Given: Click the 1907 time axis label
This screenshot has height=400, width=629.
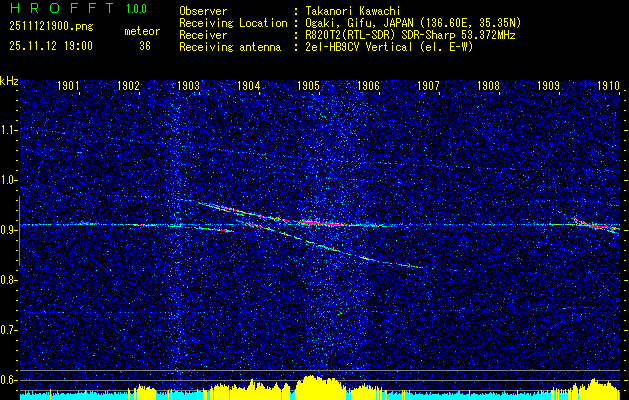Looking at the screenshot, I should 429,85.
